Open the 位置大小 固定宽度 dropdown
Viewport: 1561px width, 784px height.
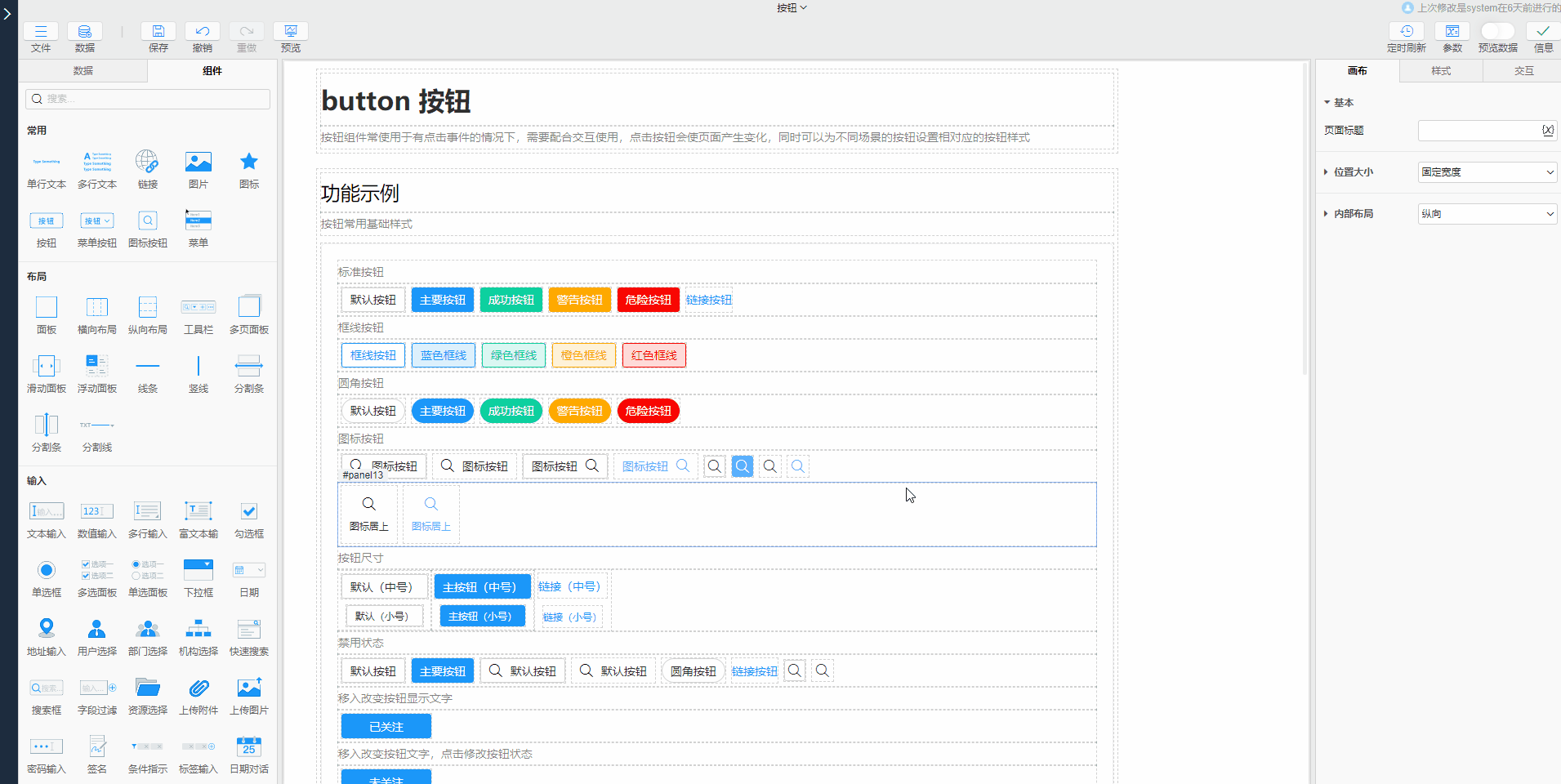tap(1487, 172)
